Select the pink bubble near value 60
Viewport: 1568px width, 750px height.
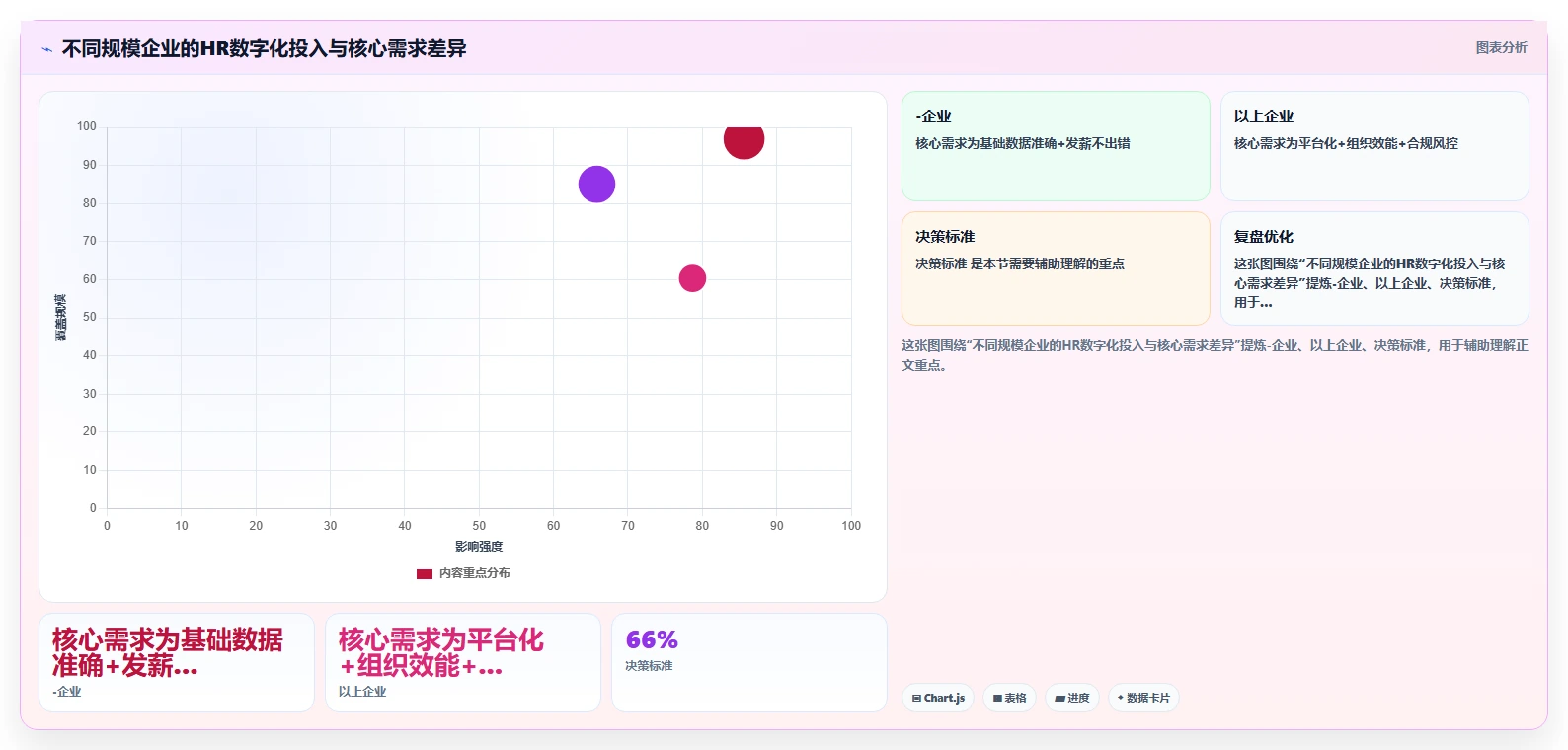pyautogui.click(x=692, y=278)
